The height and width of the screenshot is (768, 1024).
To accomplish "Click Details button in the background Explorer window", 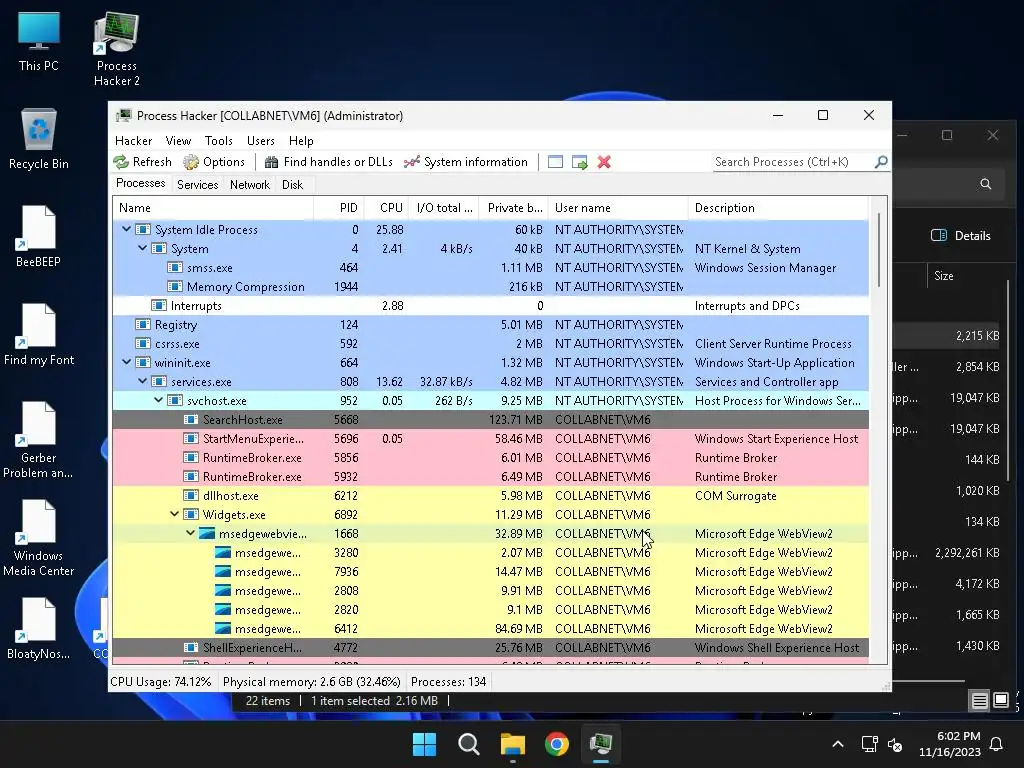I will point(961,236).
